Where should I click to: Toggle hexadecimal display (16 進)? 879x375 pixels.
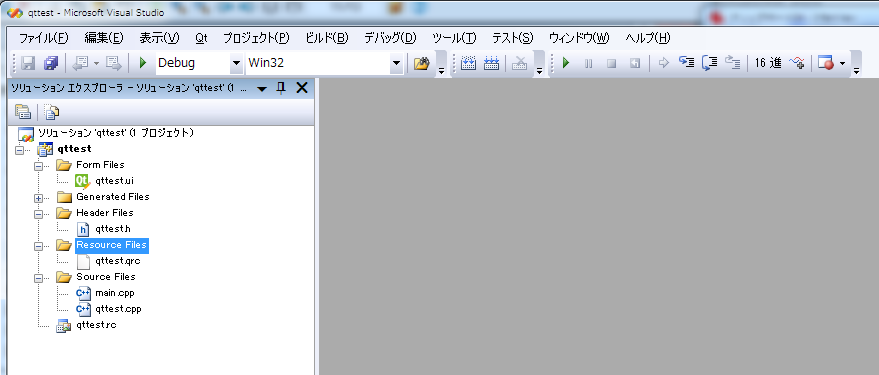[767, 63]
